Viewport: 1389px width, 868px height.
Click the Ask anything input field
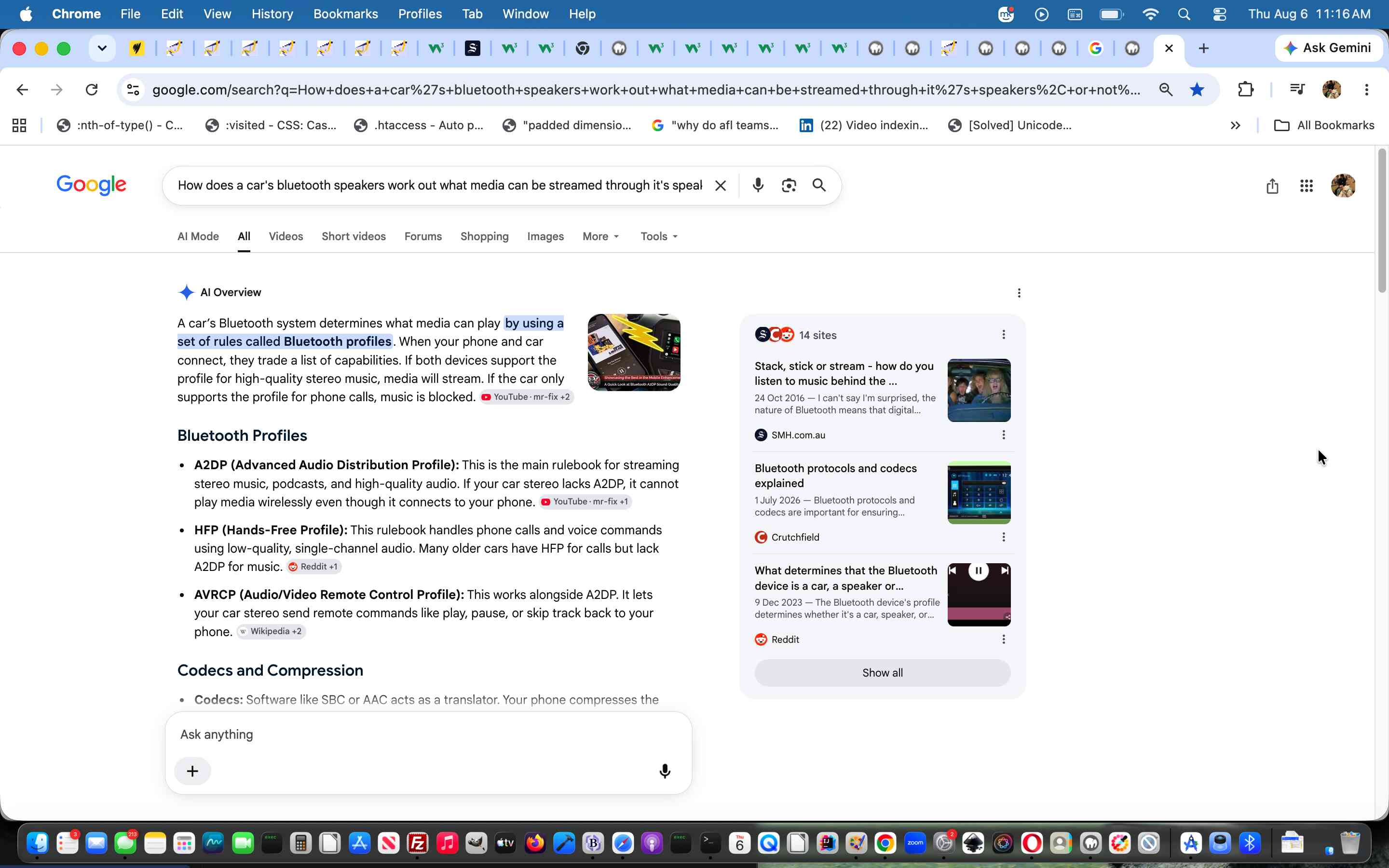(x=428, y=735)
